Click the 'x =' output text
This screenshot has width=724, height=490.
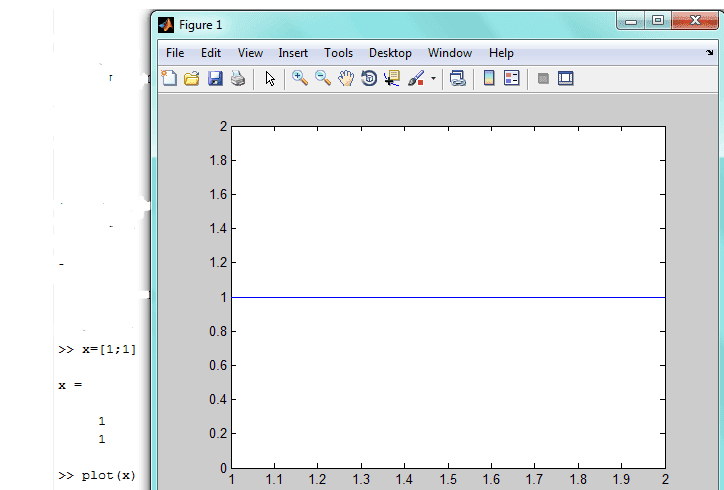70,385
